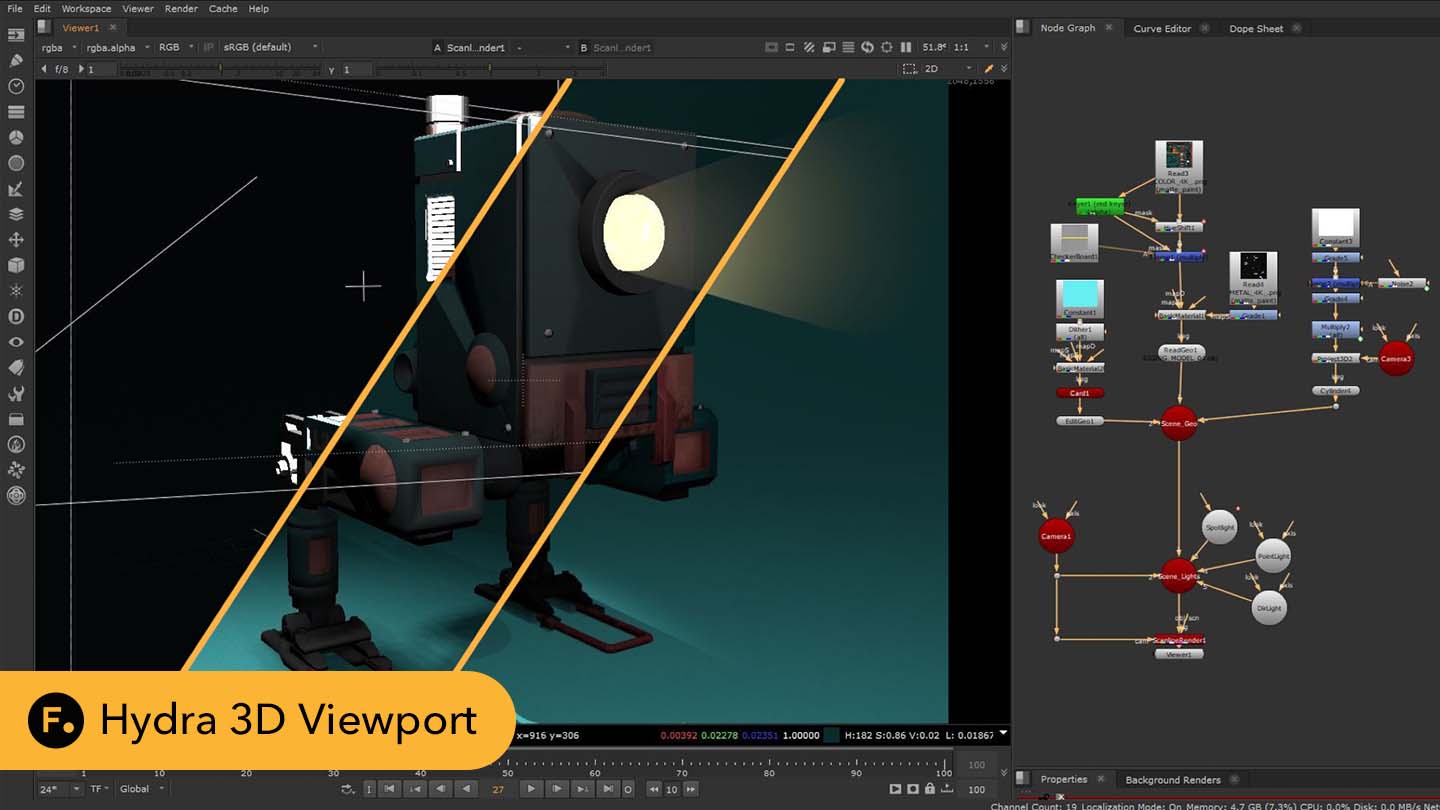This screenshot has height=810, width=1440.
Task: Enable proxy mode in the viewer toolbar
Action: (x=810, y=47)
